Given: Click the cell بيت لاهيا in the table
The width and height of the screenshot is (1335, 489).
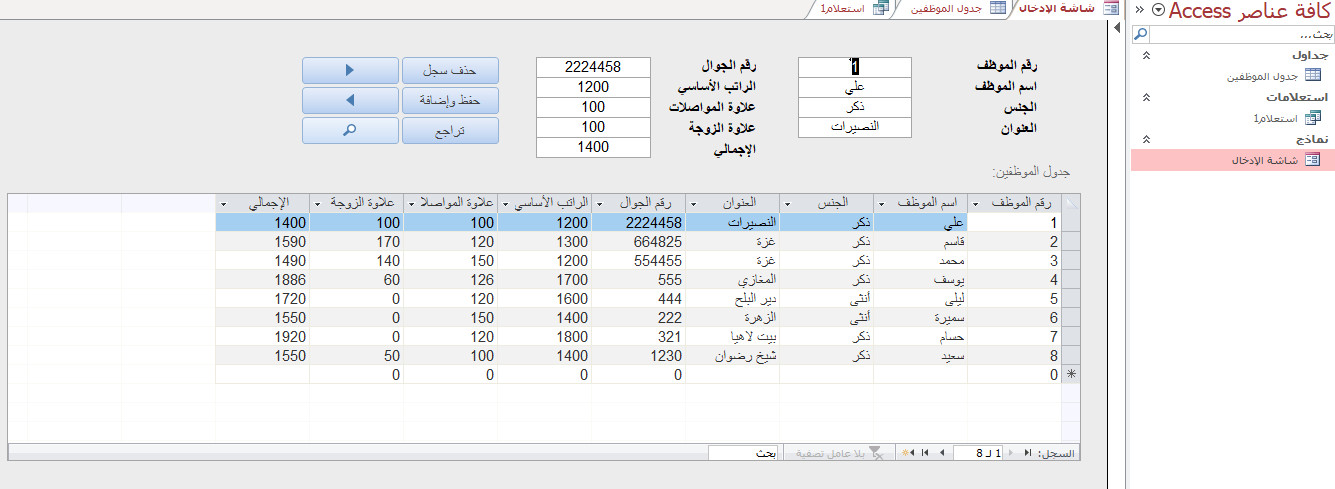Looking at the screenshot, I should tap(732, 336).
